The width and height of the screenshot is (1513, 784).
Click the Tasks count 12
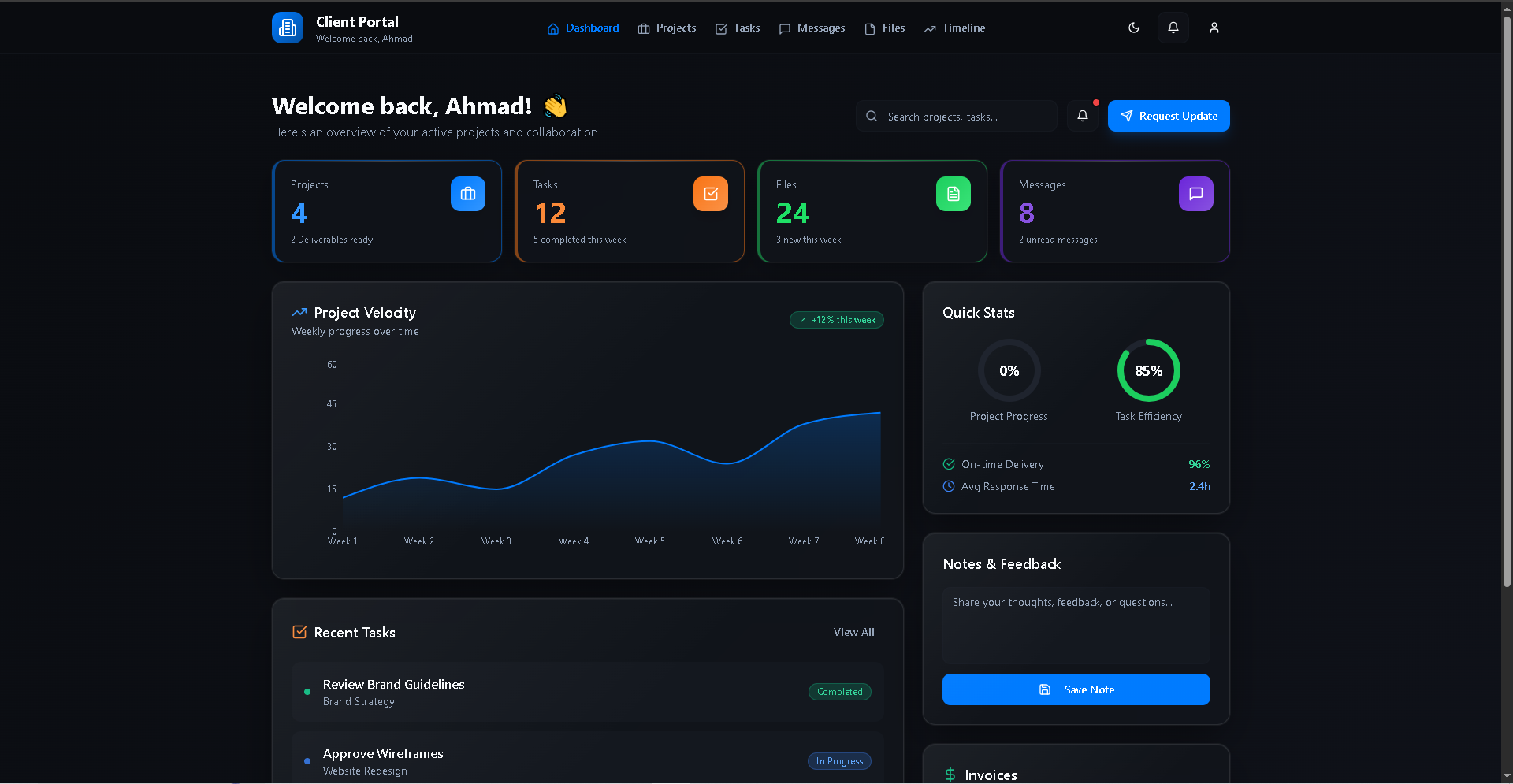[550, 213]
